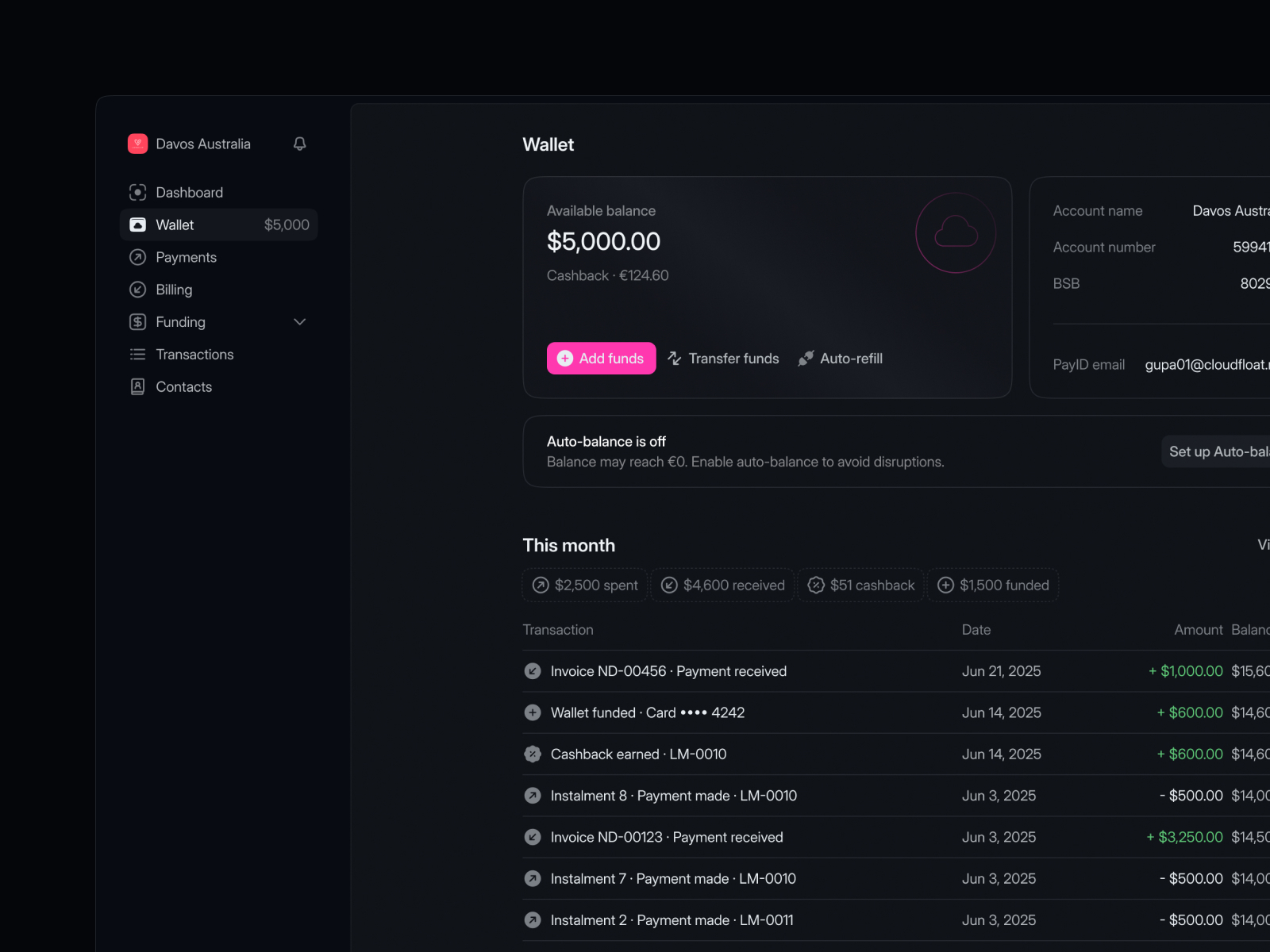Click the Davos Australia logo icon
Viewport: 1270px width, 952px height.
[137, 144]
